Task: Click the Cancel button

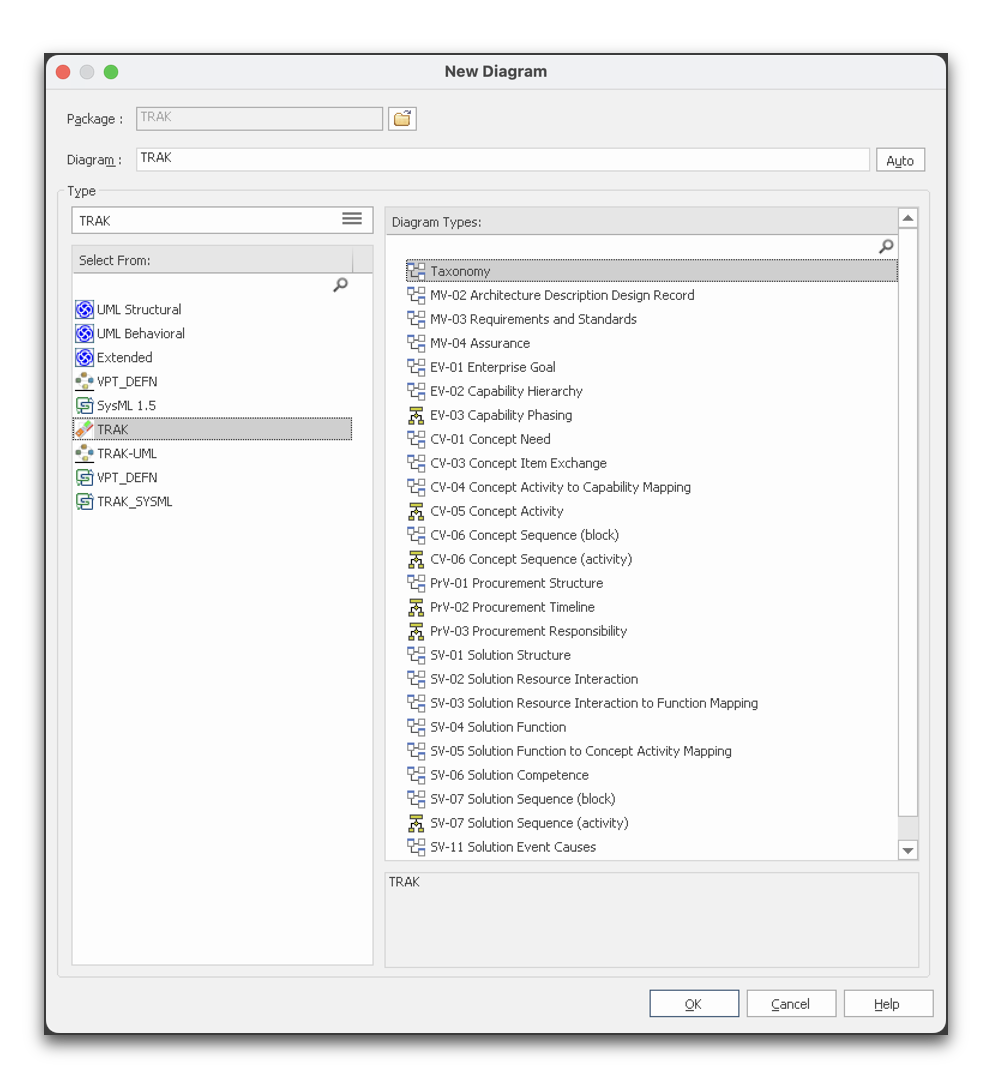Action: pos(791,1004)
